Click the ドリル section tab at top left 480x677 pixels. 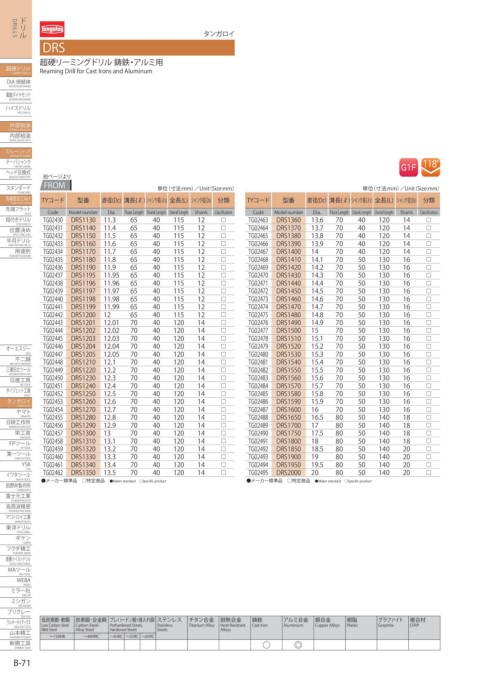(x=16, y=29)
